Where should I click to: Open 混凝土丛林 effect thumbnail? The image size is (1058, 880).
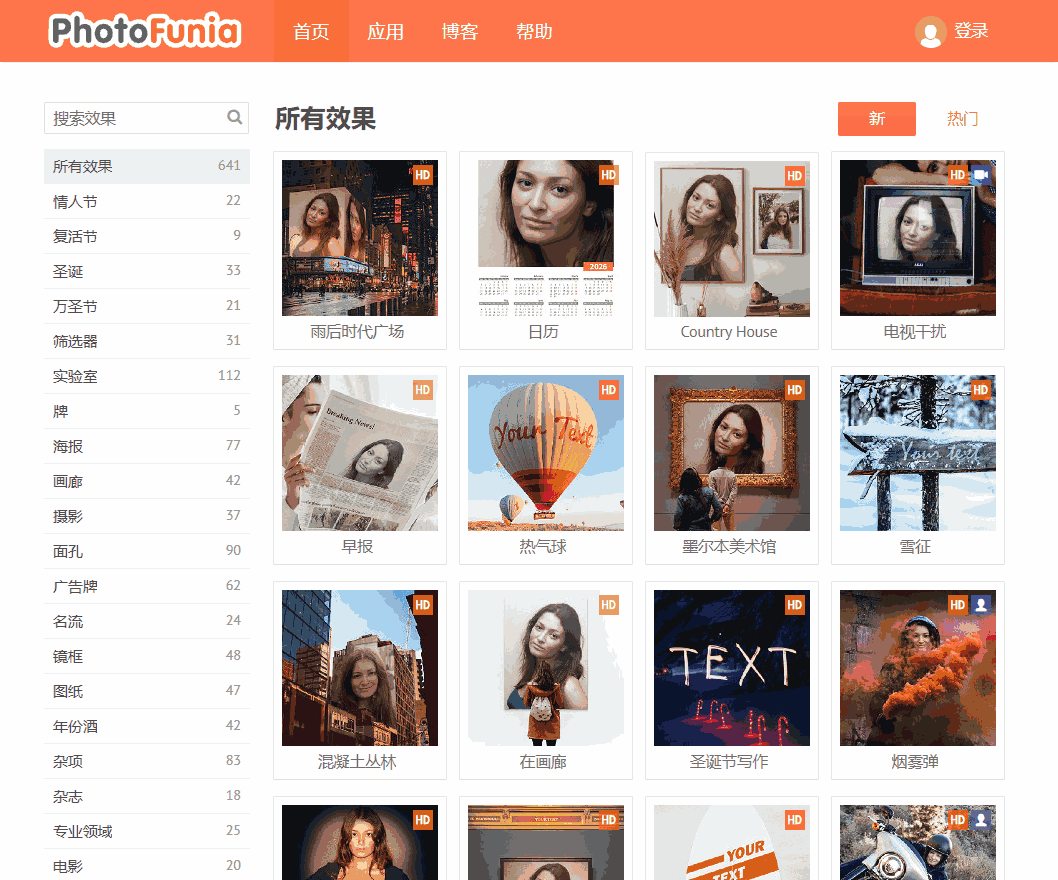pyautogui.click(x=360, y=668)
